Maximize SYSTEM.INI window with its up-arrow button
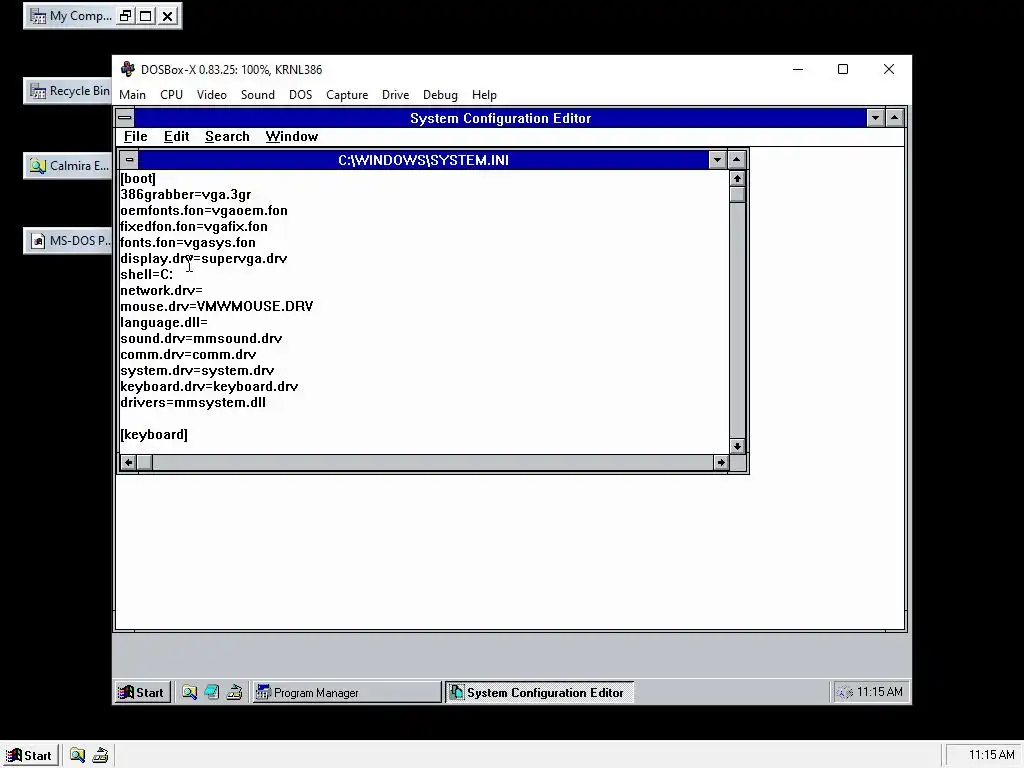1024x768 pixels. [737, 160]
